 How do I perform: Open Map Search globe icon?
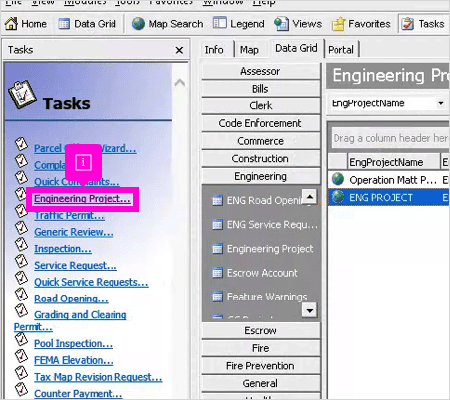pos(138,24)
